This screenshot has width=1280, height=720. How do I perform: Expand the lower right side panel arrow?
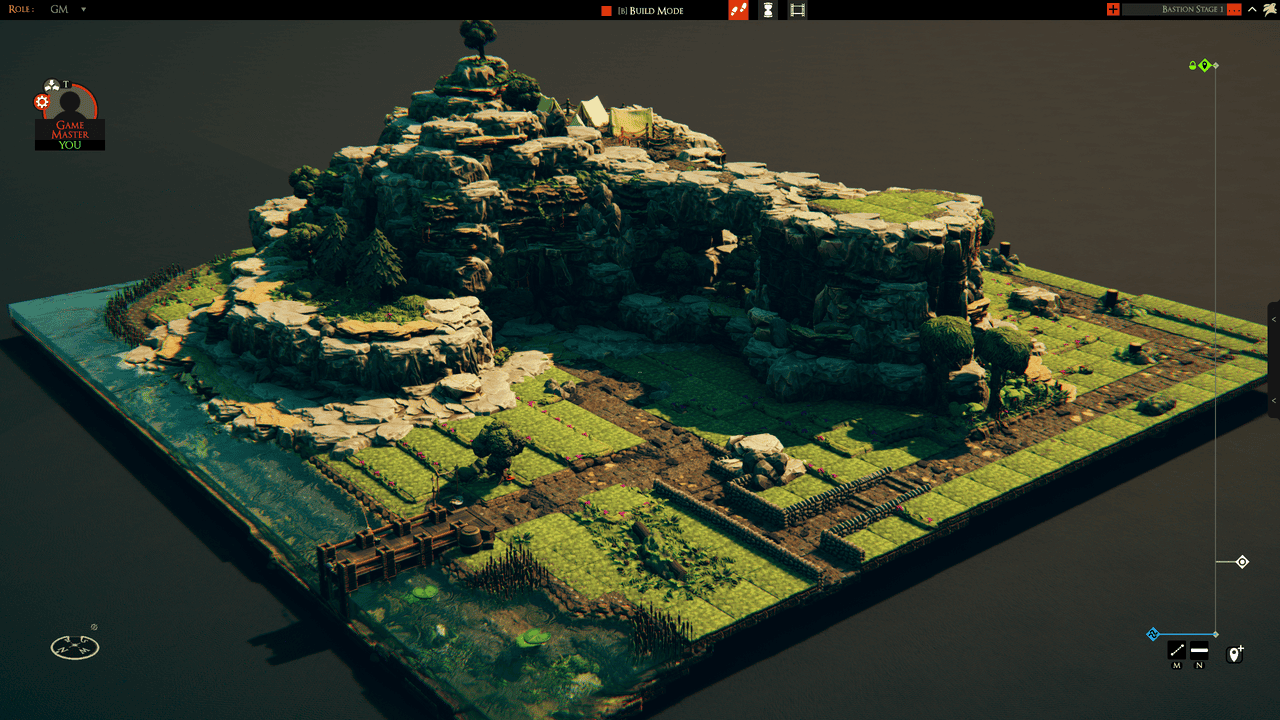tap(1274, 400)
